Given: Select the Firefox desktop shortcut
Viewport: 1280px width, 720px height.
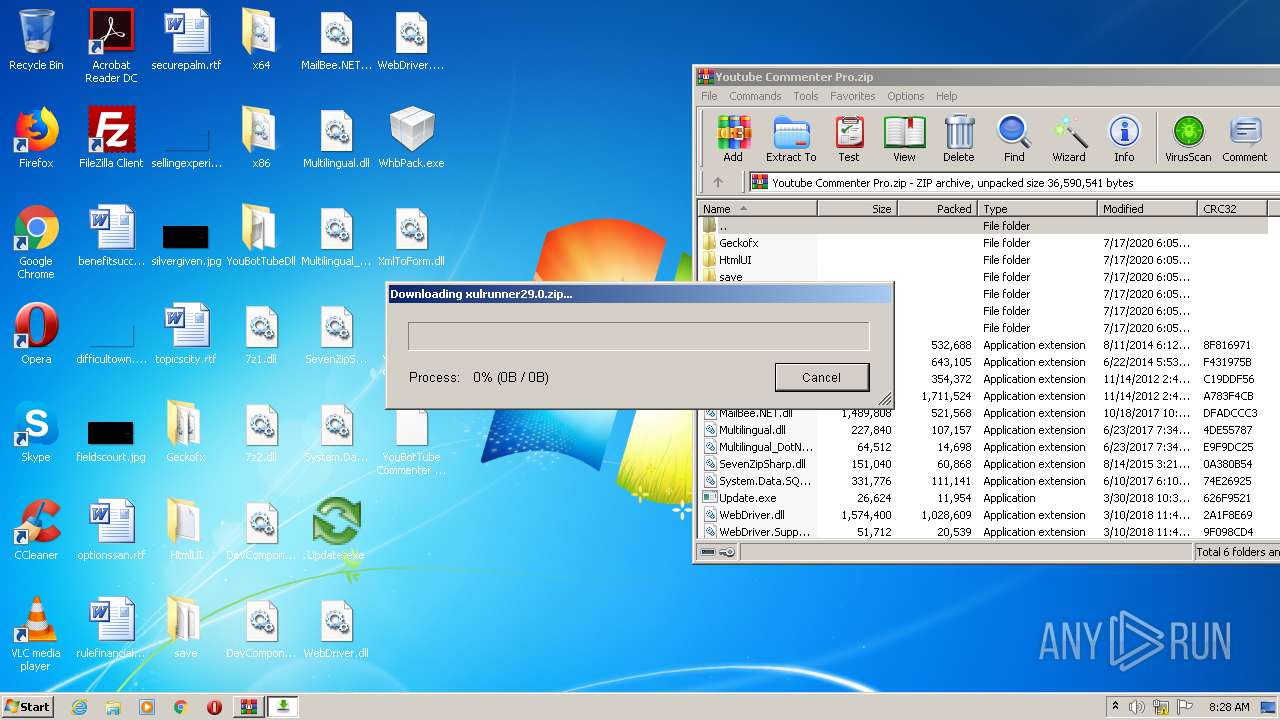Looking at the screenshot, I should 36,138.
